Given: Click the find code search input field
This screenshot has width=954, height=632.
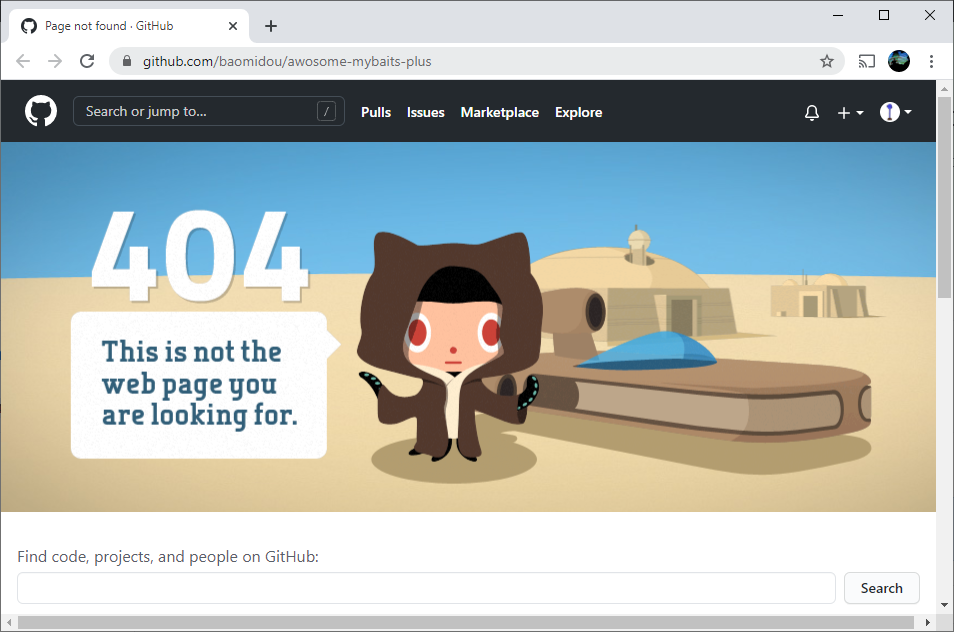Looking at the screenshot, I should (425, 588).
